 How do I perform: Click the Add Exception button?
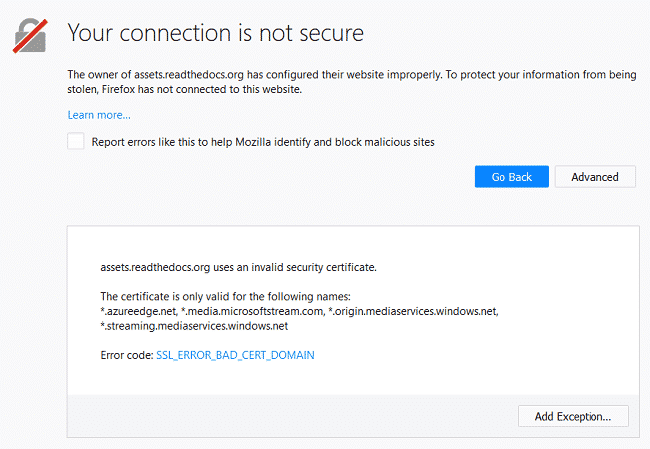pyautogui.click(x=573, y=416)
